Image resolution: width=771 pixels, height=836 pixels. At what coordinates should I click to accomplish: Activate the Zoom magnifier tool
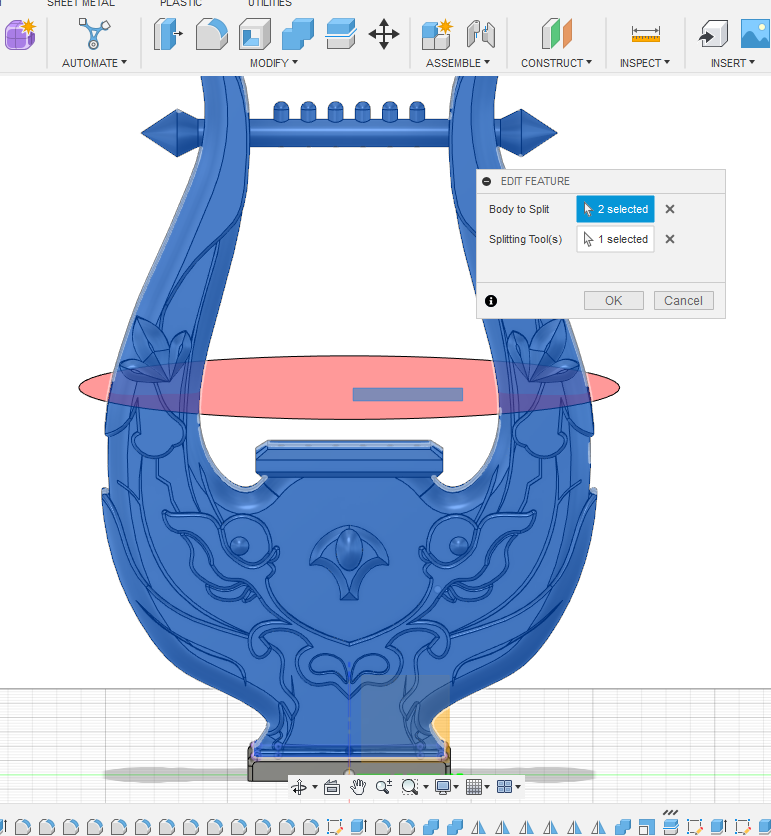(x=383, y=787)
